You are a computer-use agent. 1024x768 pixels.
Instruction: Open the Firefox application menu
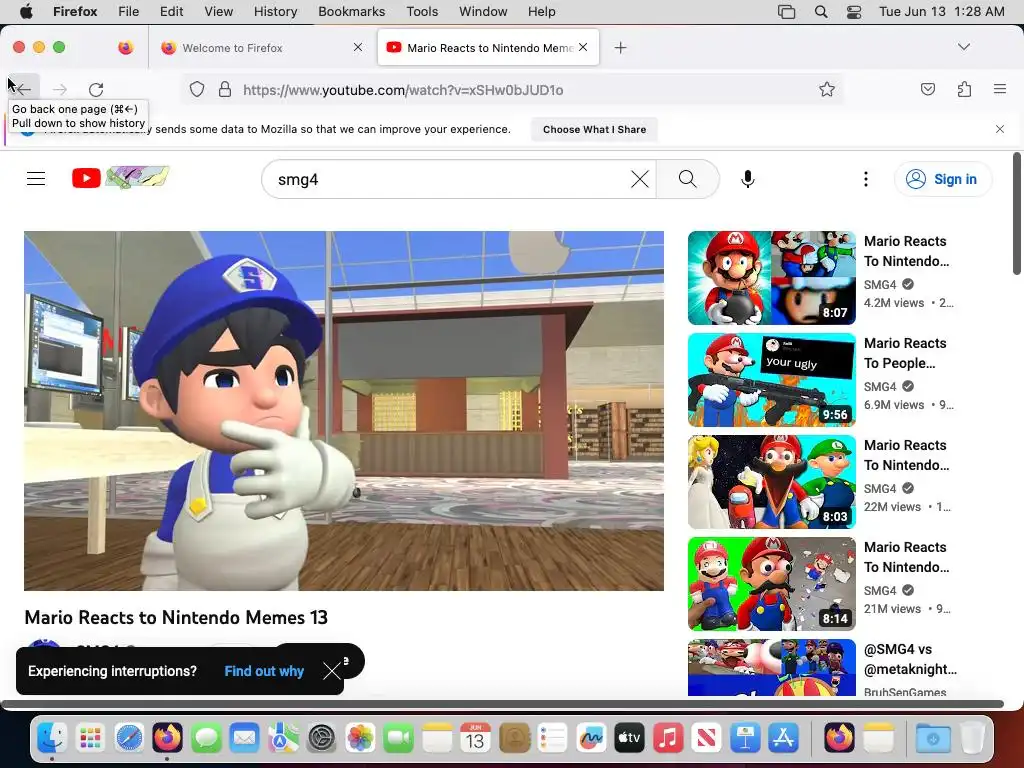(1000, 89)
